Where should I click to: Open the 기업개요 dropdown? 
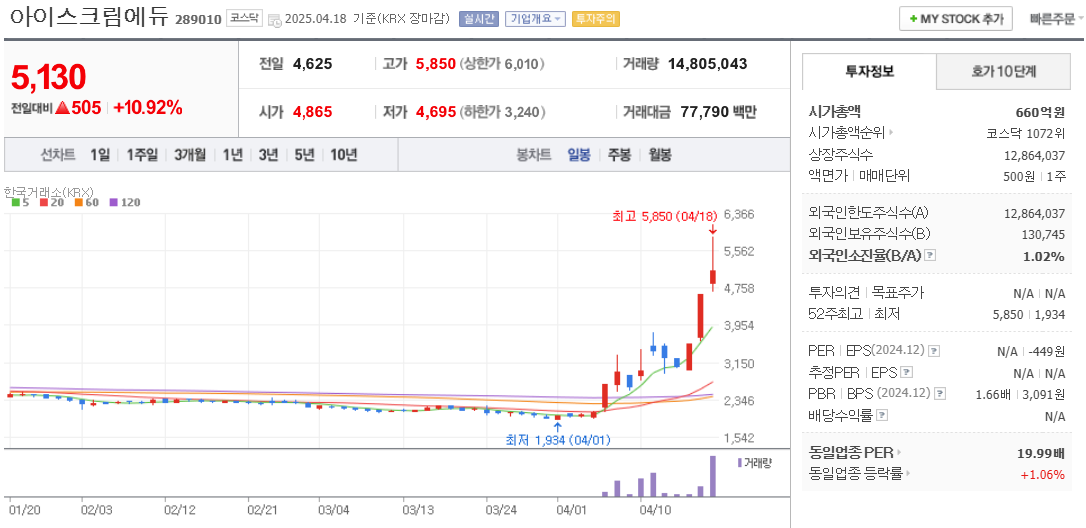tap(535, 19)
